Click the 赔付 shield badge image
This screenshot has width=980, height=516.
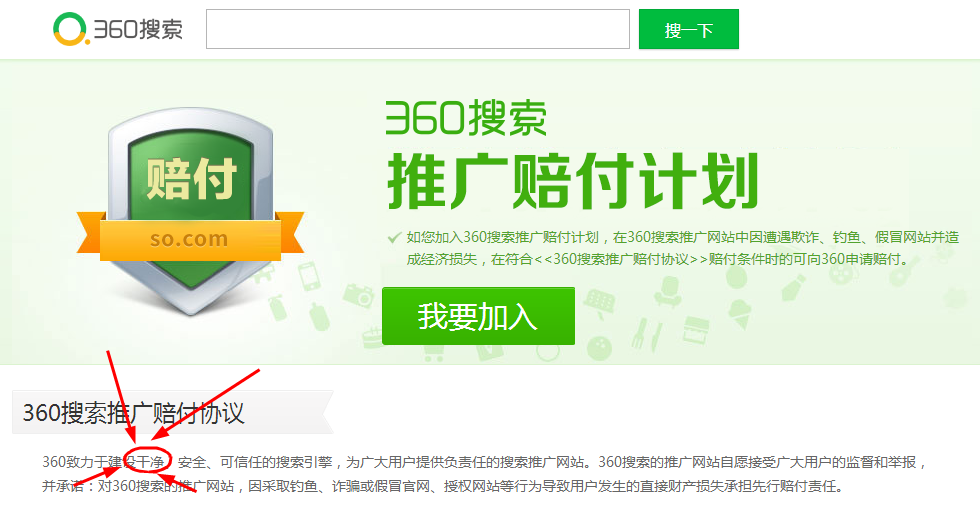pos(191,209)
